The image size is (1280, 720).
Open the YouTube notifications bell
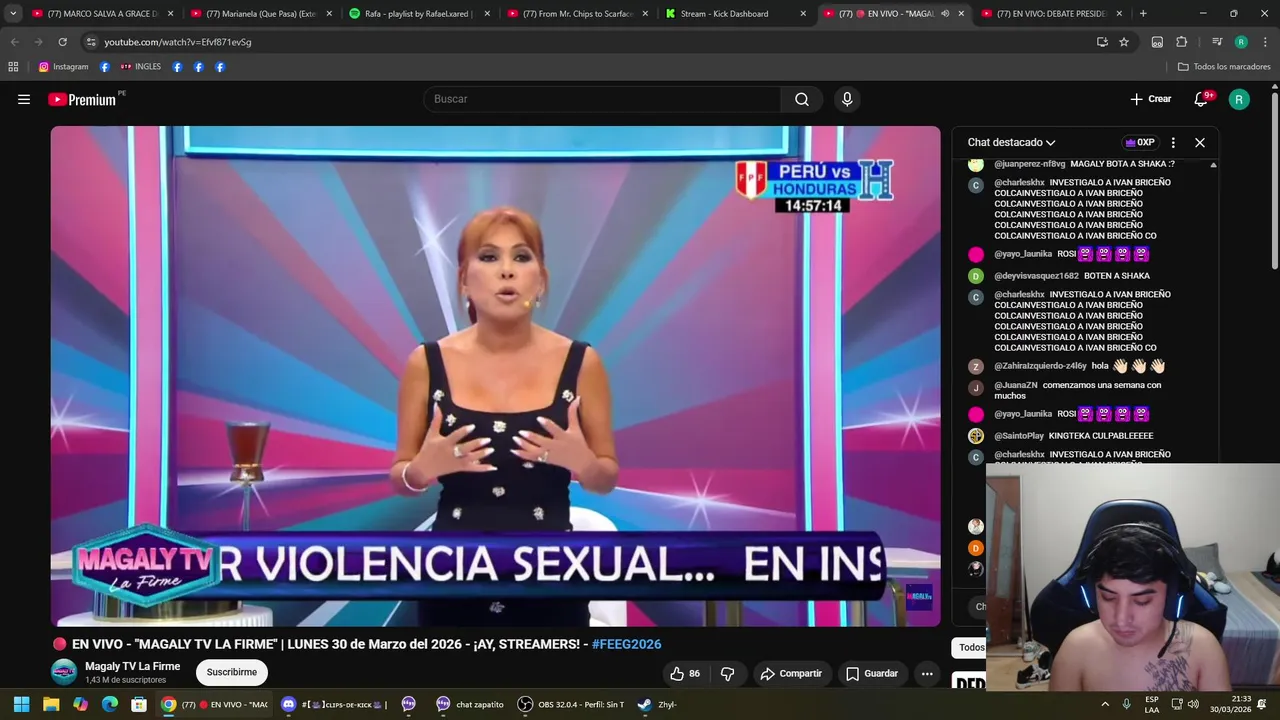pyautogui.click(x=1202, y=99)
